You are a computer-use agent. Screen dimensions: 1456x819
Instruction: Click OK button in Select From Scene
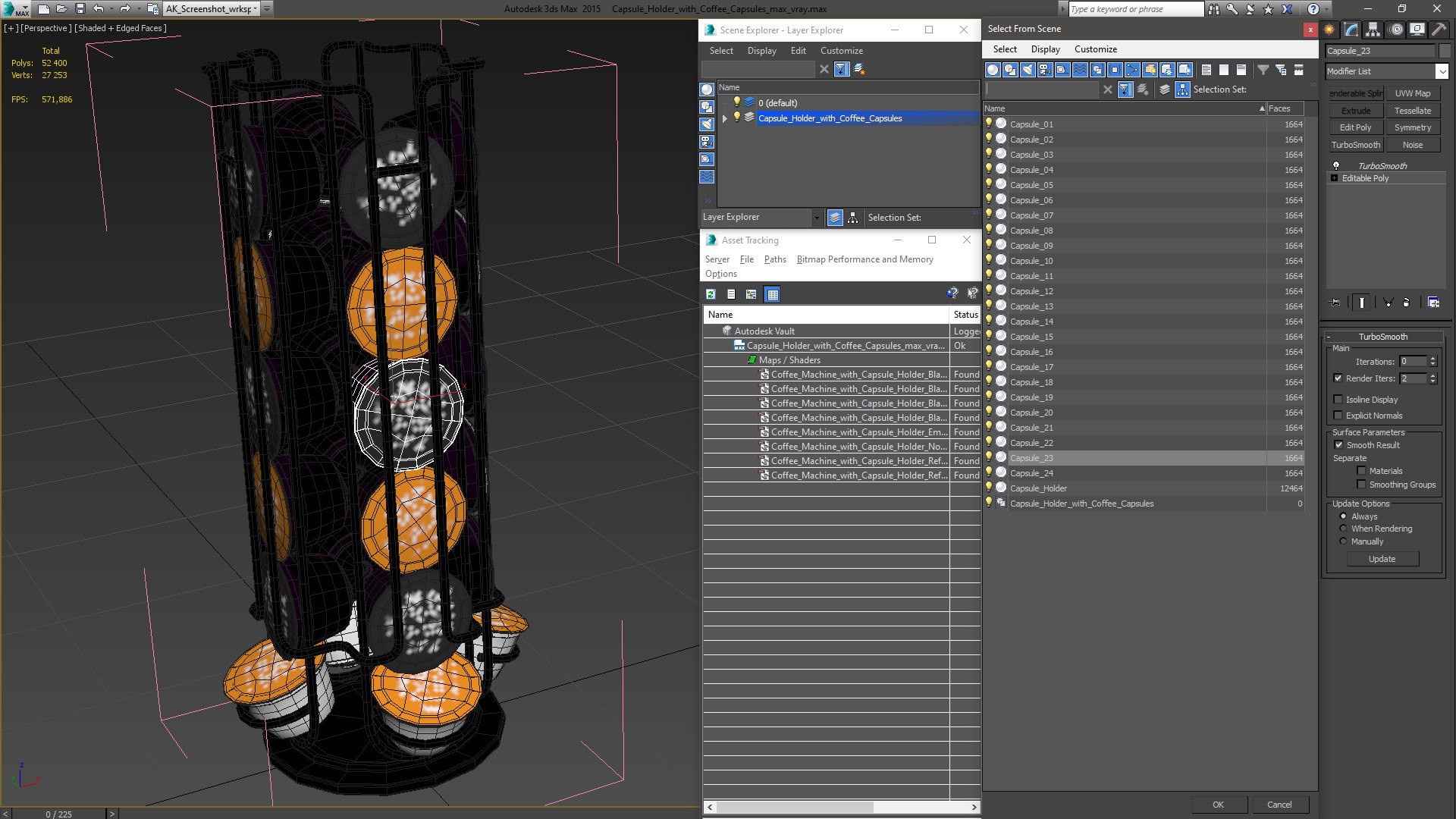tap(1218, 805)
